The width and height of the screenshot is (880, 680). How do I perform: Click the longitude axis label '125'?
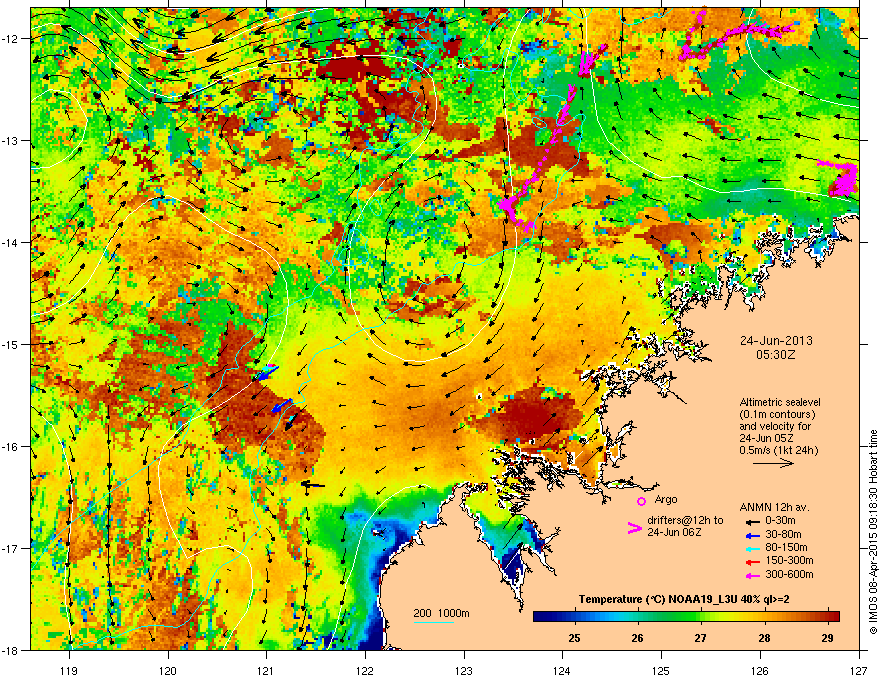[x=661, y=670]
